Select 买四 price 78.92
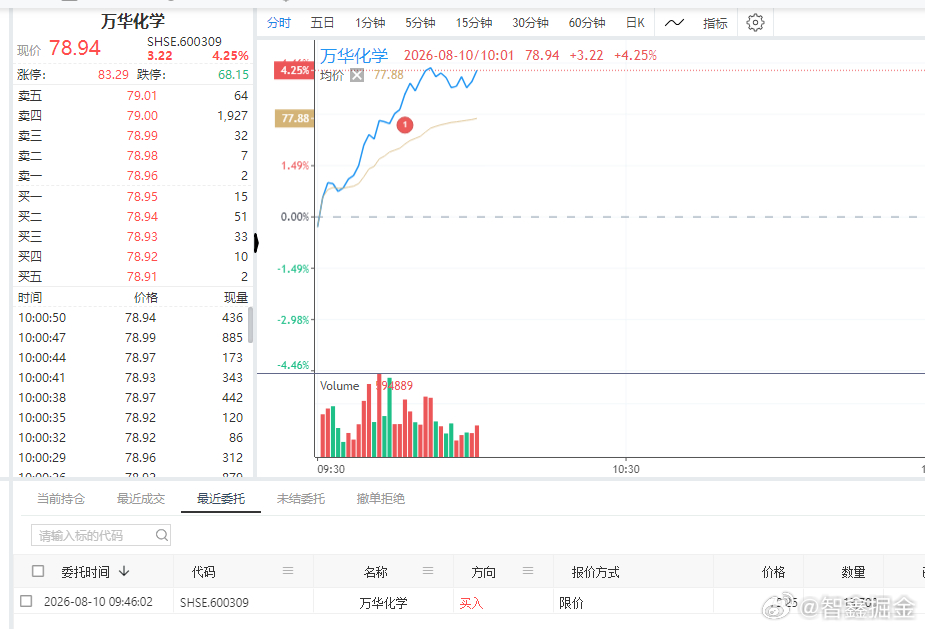 pyautogui.click(x=142, y=257)
